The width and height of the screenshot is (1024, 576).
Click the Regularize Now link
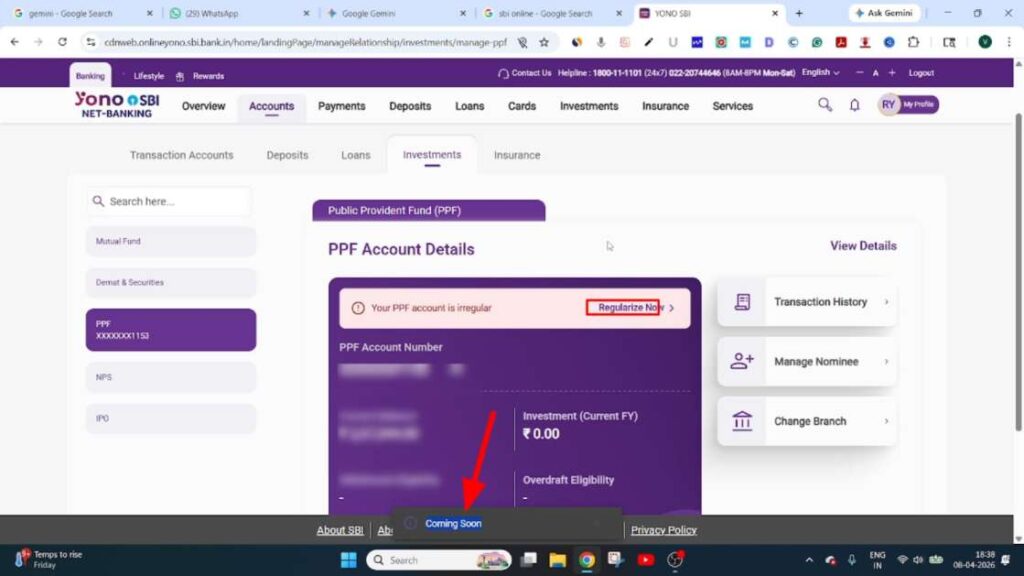pos(626,308)
